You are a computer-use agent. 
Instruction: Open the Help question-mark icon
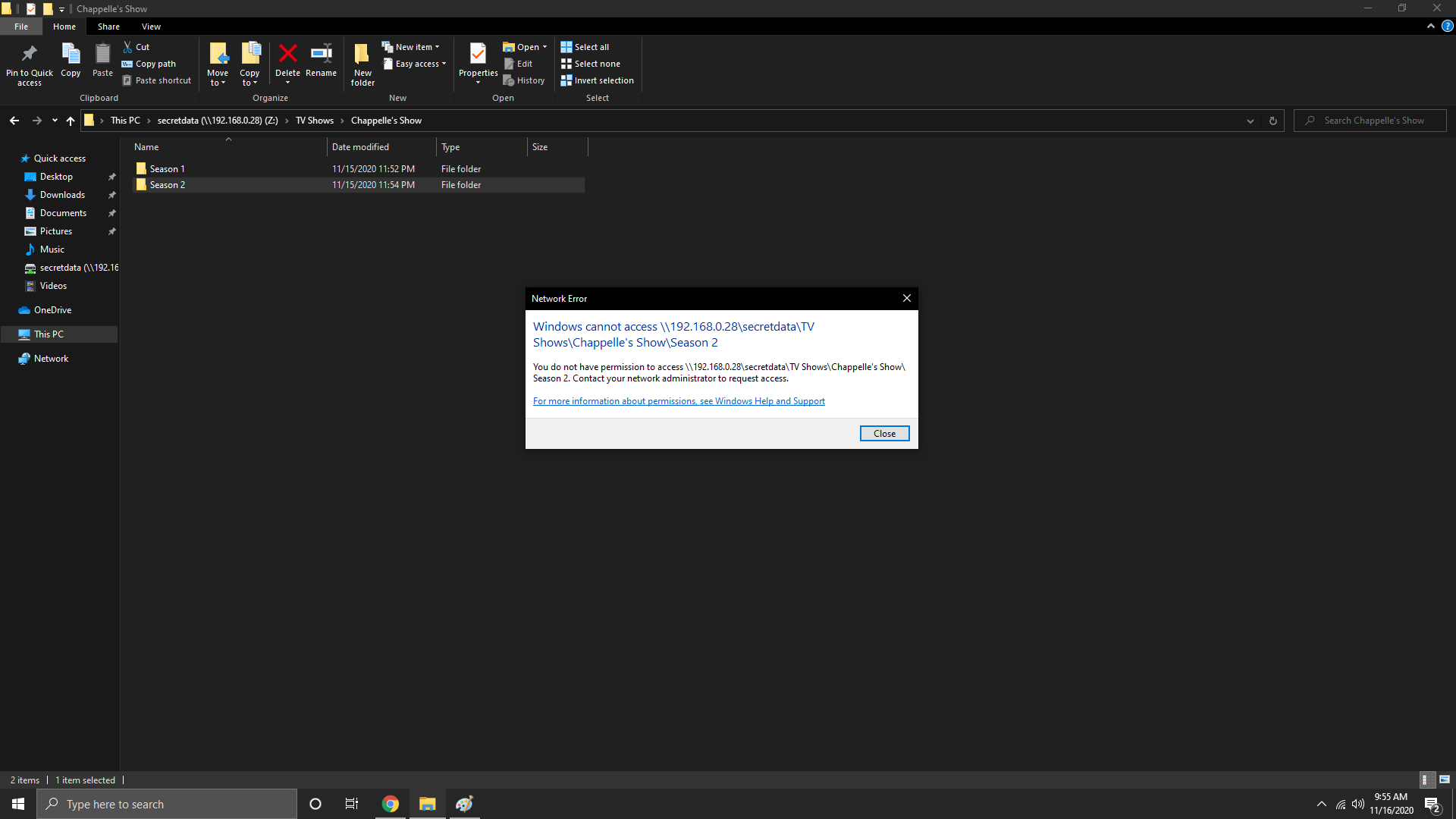[x=1447, y=26]
